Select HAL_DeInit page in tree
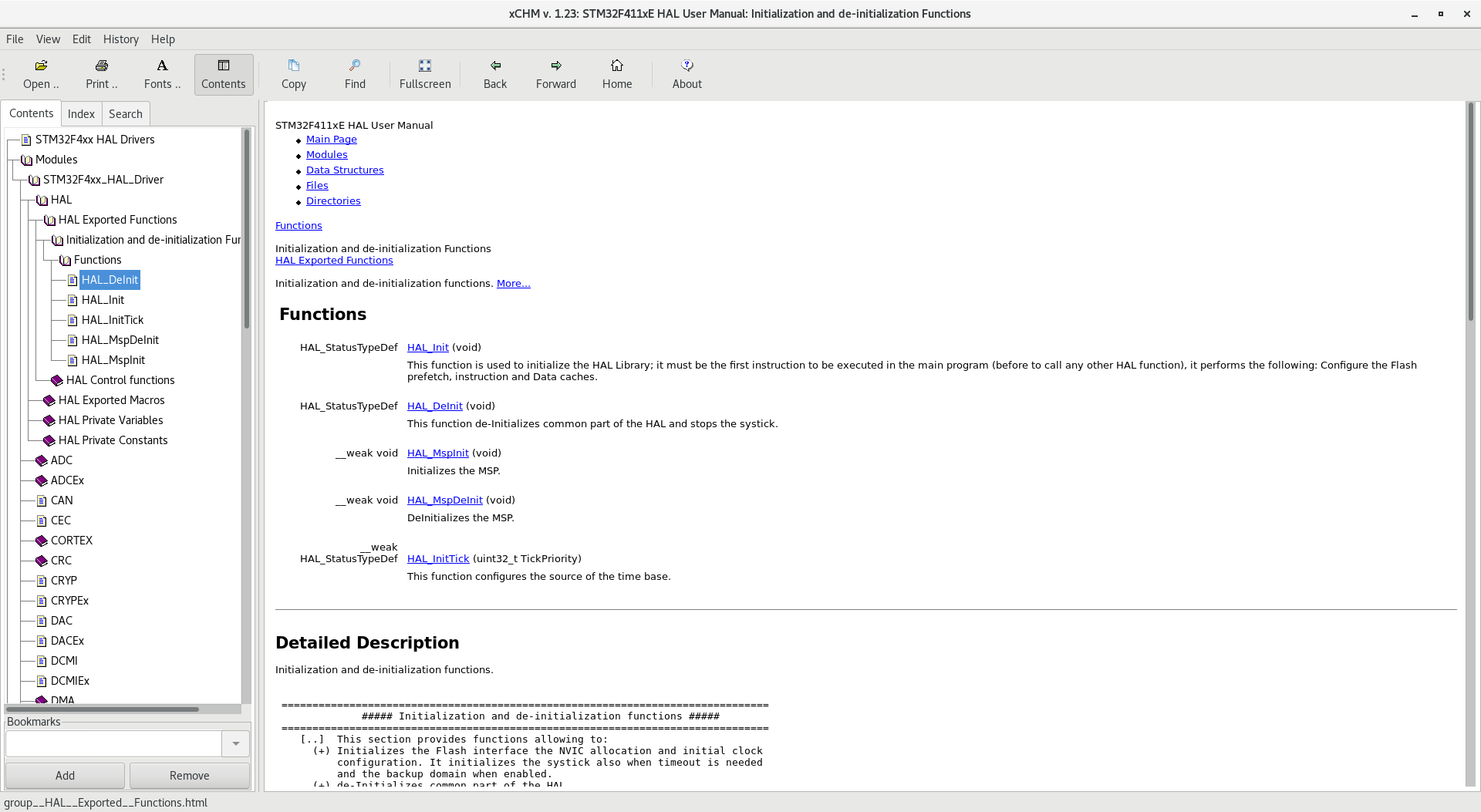1481x812 pixels. coord(110,280)
